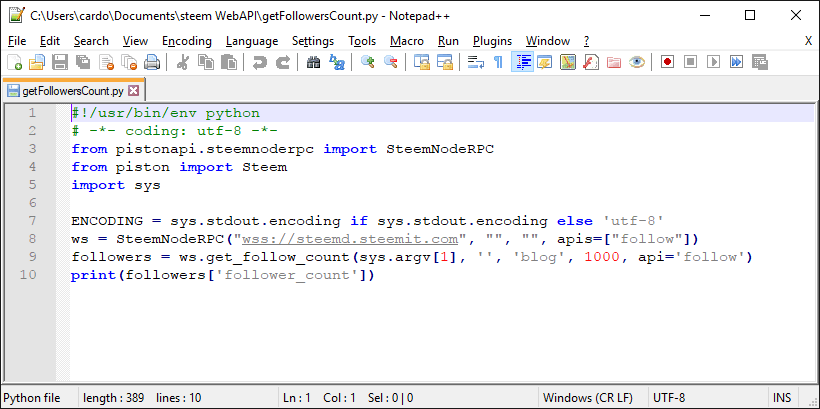Toggle synchronize horizontal scrolling icon
The image size is (820, 409).
[x=445, y=62]
